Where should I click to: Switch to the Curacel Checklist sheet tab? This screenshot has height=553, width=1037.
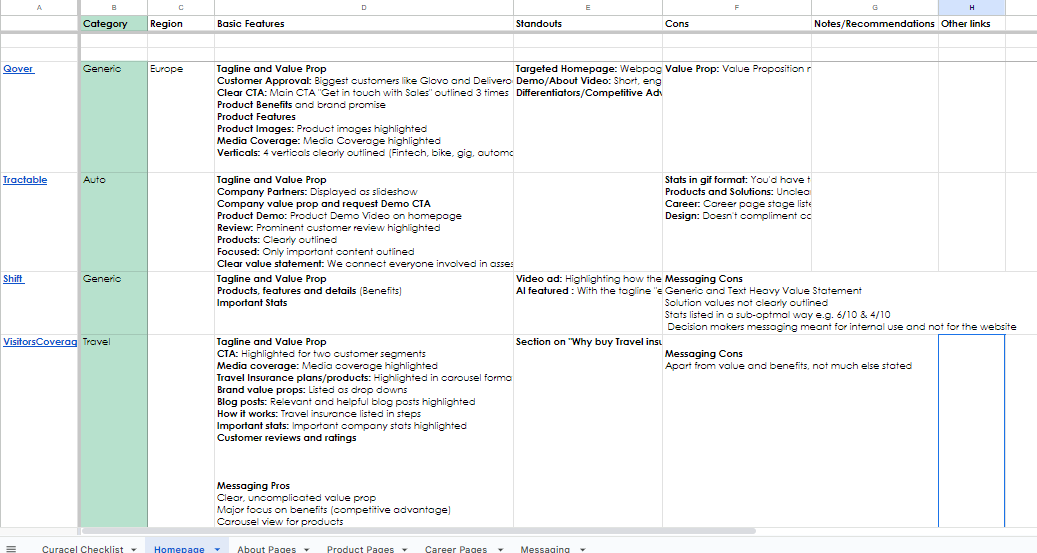(82, 548)
